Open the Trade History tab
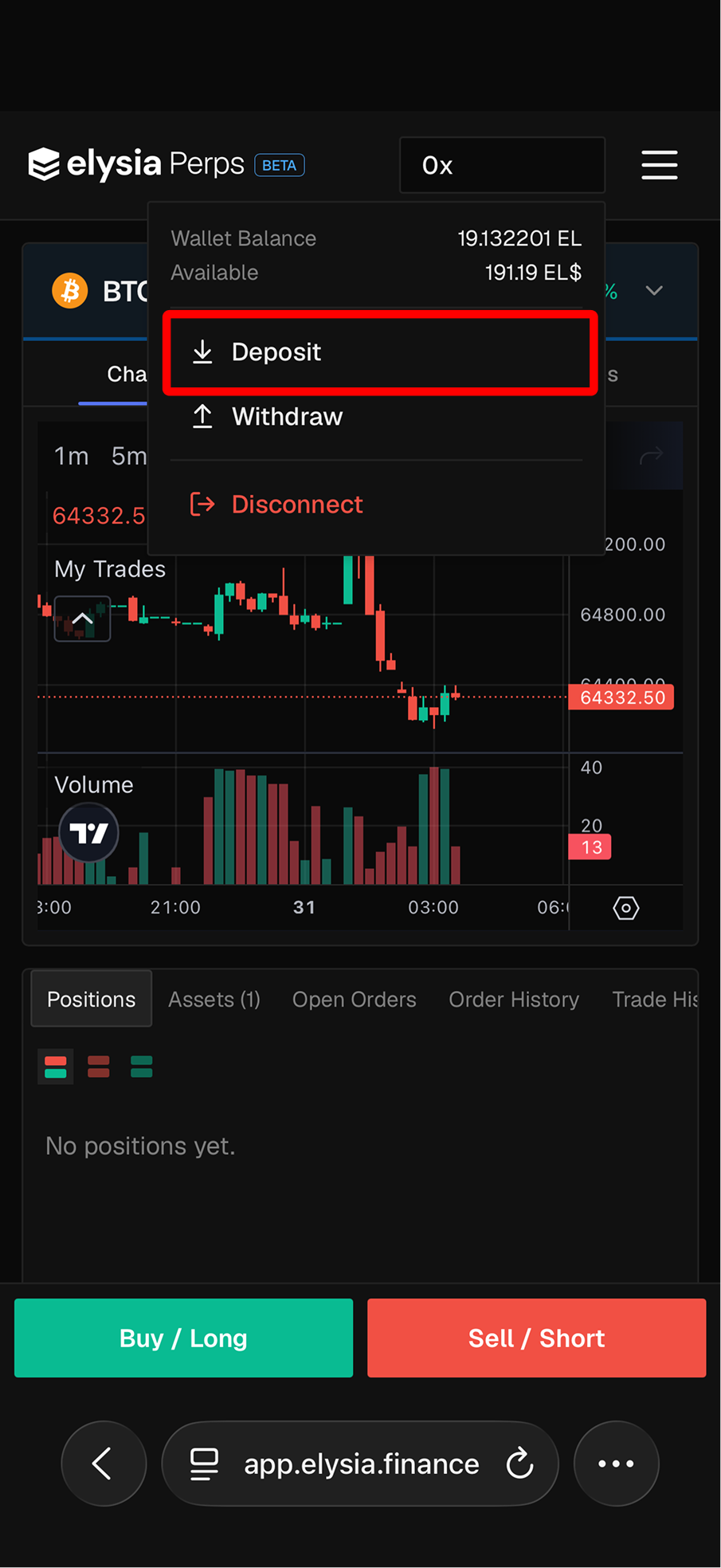Screen dimensions: 721x1568 pyautogui.click(x=655, y=1000)
